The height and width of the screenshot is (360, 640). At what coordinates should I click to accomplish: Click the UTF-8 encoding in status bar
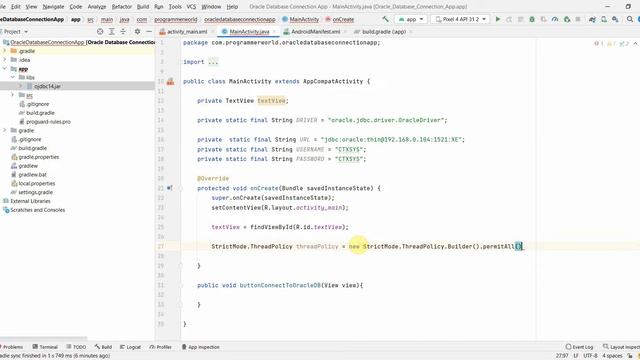click(x=590, y=356)
